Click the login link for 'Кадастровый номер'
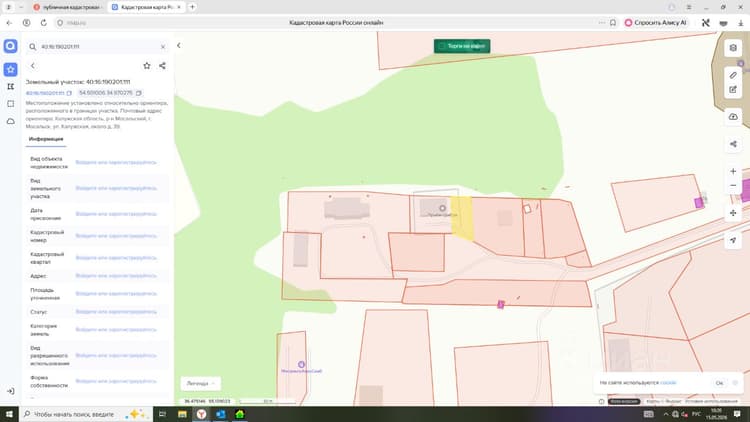This screenshot has width=750, height=422. pos(116,236)
